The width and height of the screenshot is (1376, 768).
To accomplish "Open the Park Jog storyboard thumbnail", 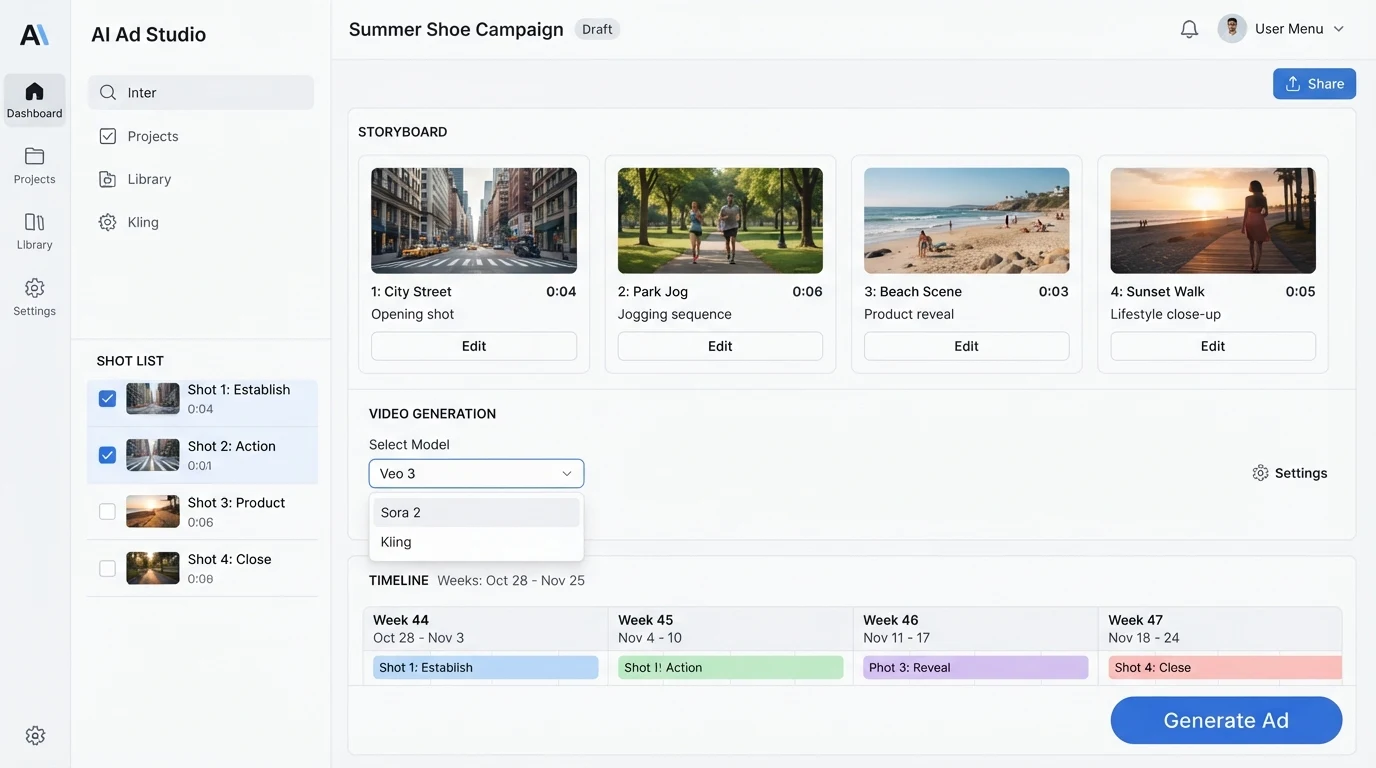I will [x=720, y=221].
